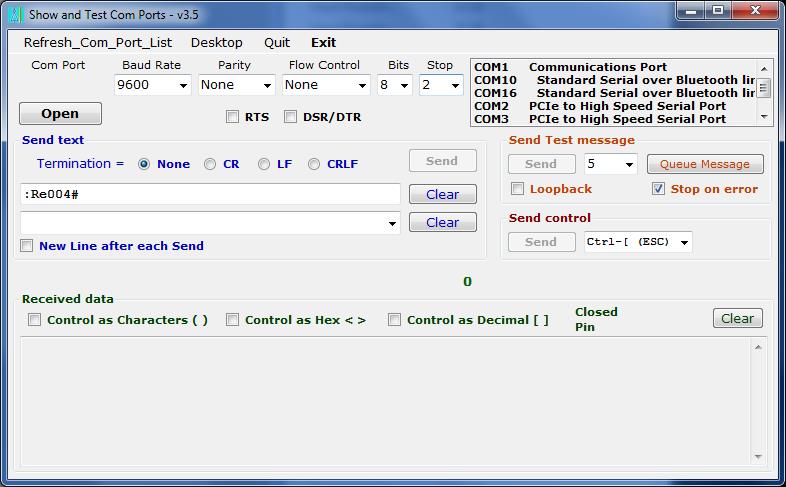
Task: Click the app icon in title bar
Action: pyautogui.click(x=15, y=15)
